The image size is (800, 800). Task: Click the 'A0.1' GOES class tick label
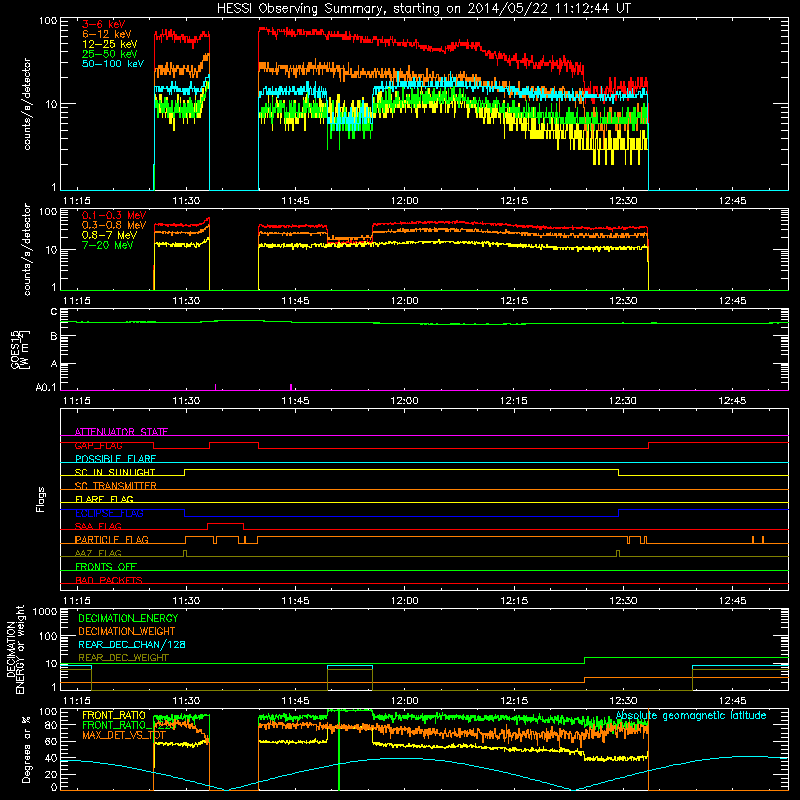click(x=46, y=387)
